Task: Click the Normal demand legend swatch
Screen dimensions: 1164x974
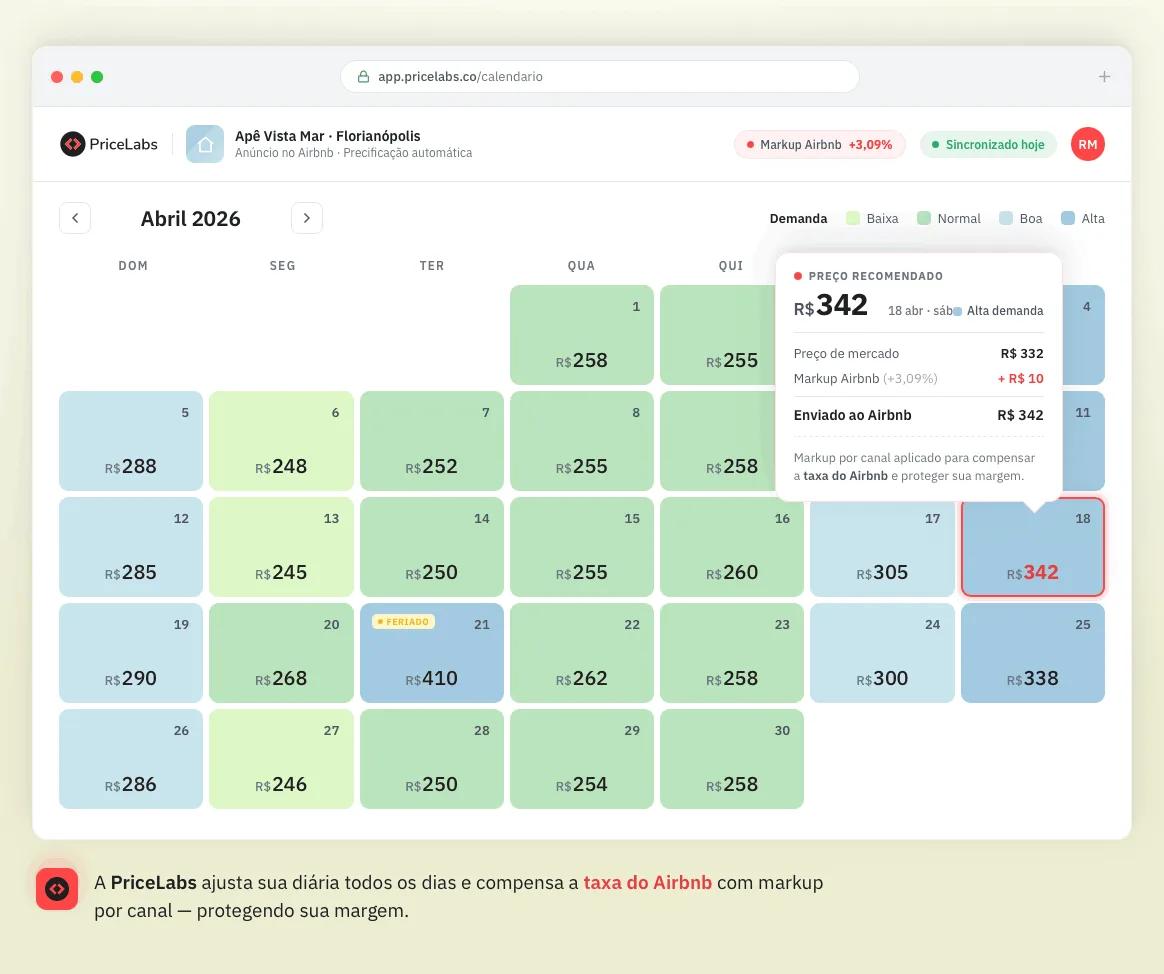Action: click(924, 218)
